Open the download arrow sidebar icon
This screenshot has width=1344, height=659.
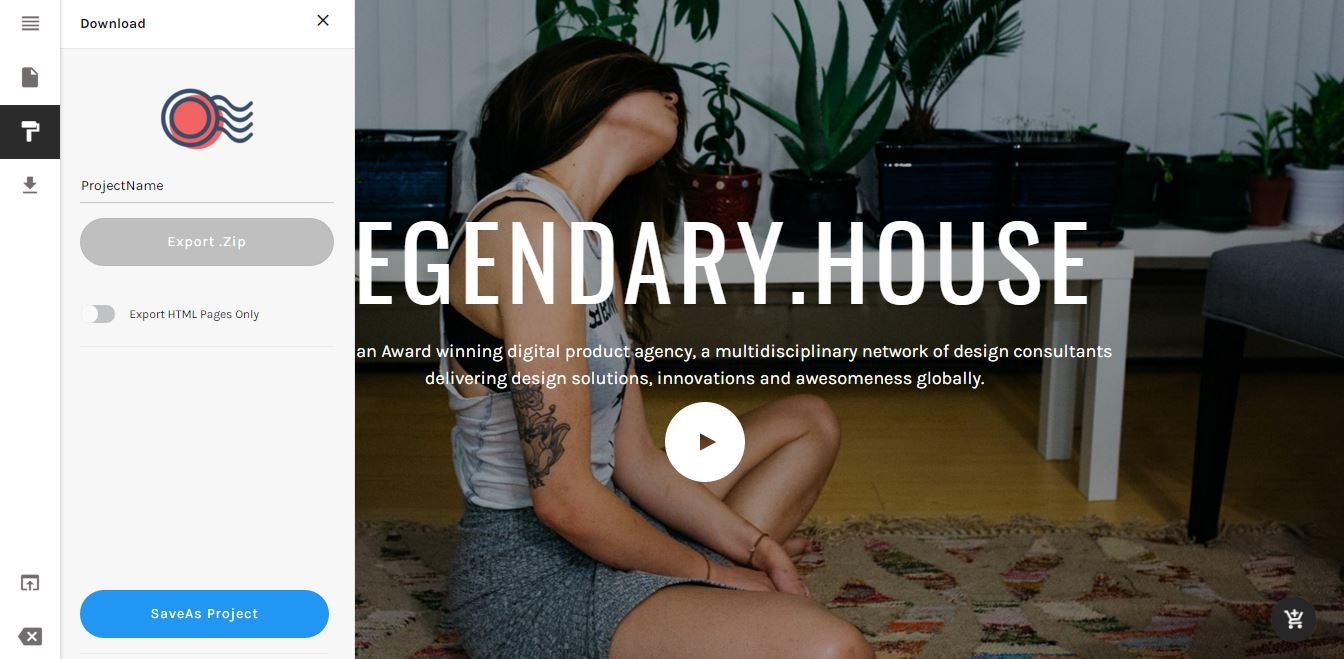pyautogui.click(x=30, y=185)
